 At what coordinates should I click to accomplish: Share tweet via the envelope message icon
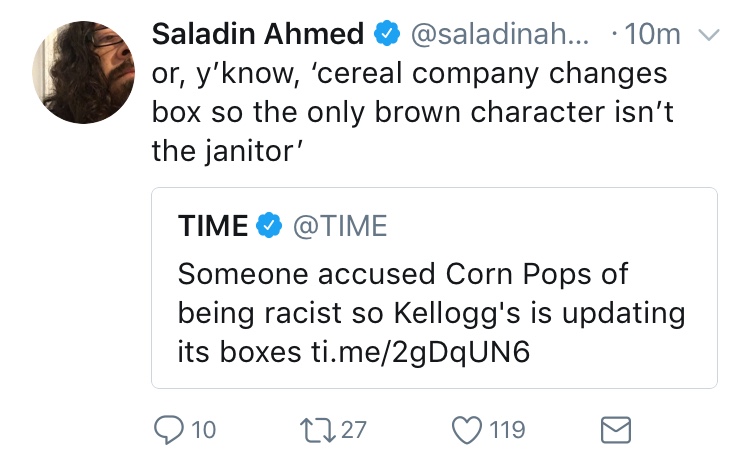pyautogui.click(x=616, y=430)
